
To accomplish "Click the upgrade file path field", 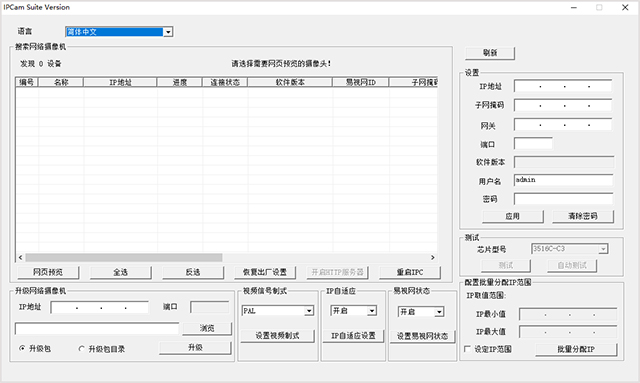I will point(97,328).
